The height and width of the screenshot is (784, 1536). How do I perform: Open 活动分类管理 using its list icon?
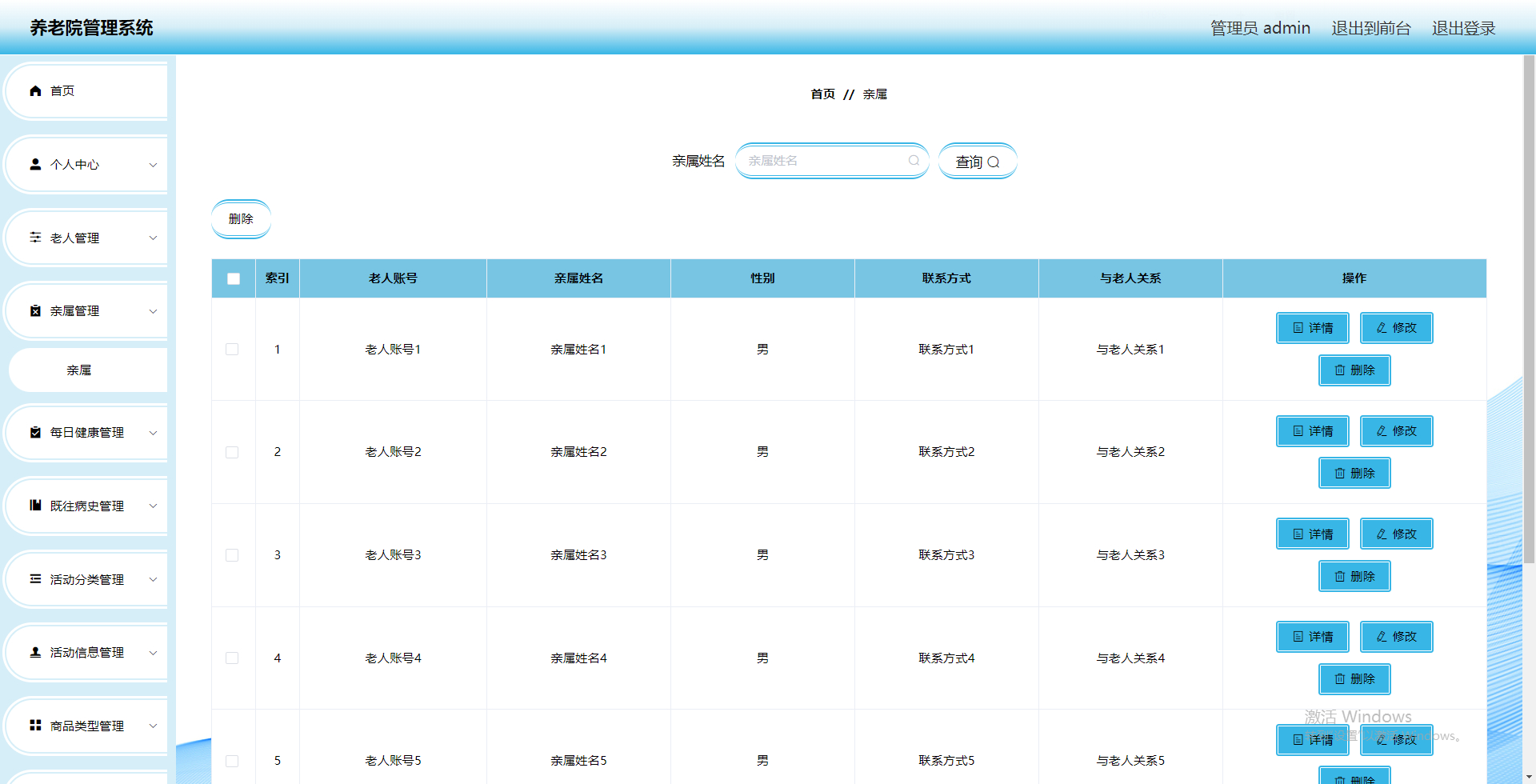tap(34, 578)
